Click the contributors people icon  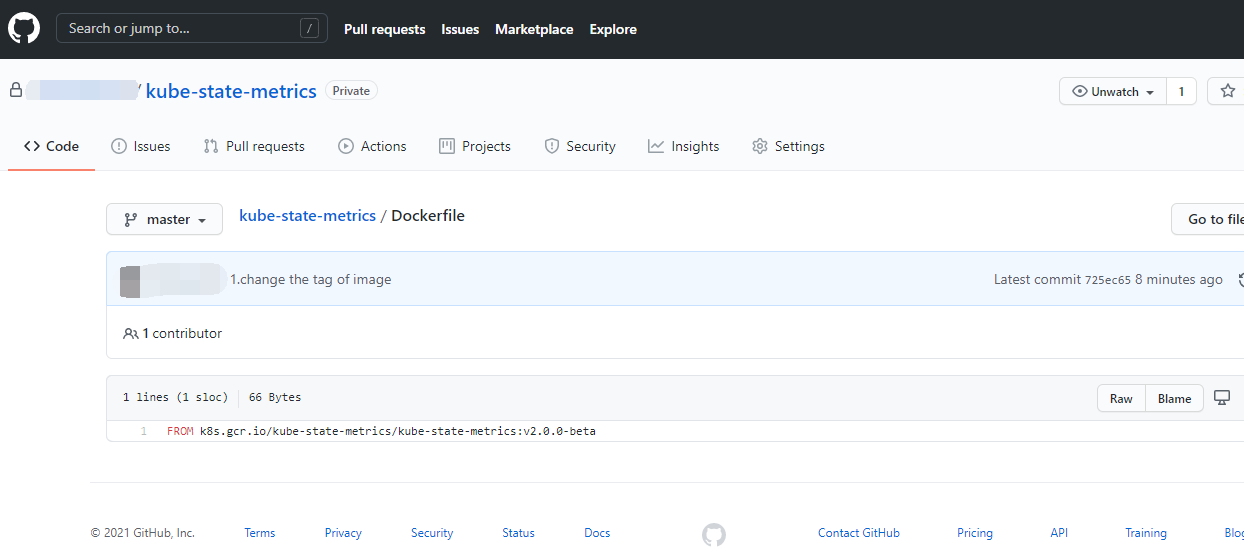[x=130, y=333]
